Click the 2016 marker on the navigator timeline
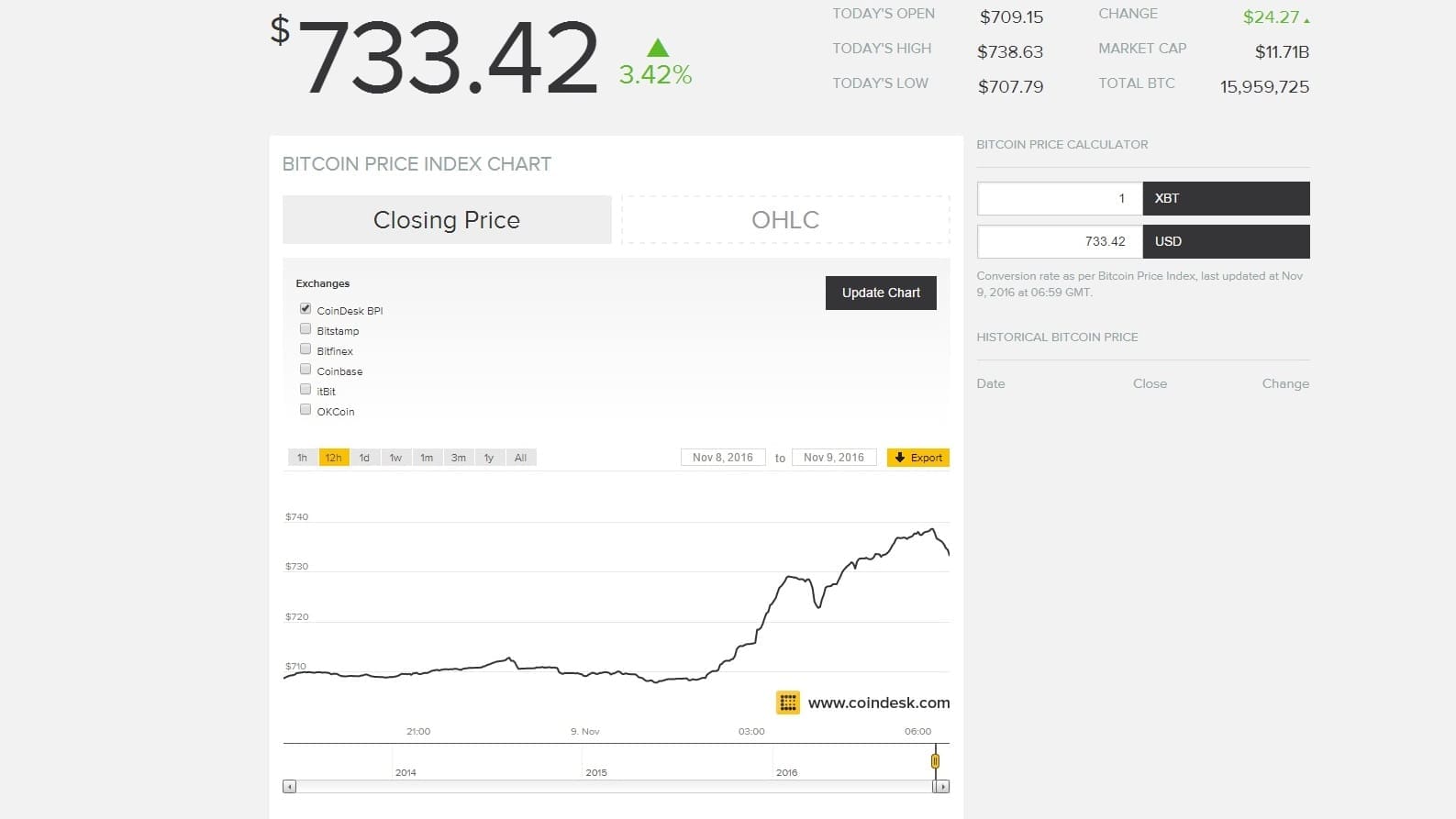Image resolution: width=1456 pixels, height=819 pixels. click(x=786, y=772)
